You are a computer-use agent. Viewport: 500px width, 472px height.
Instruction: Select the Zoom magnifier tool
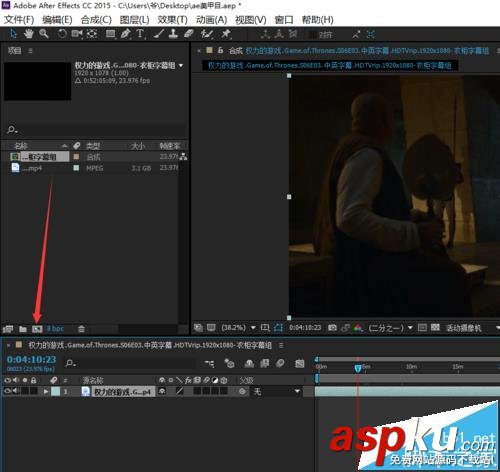44,34
